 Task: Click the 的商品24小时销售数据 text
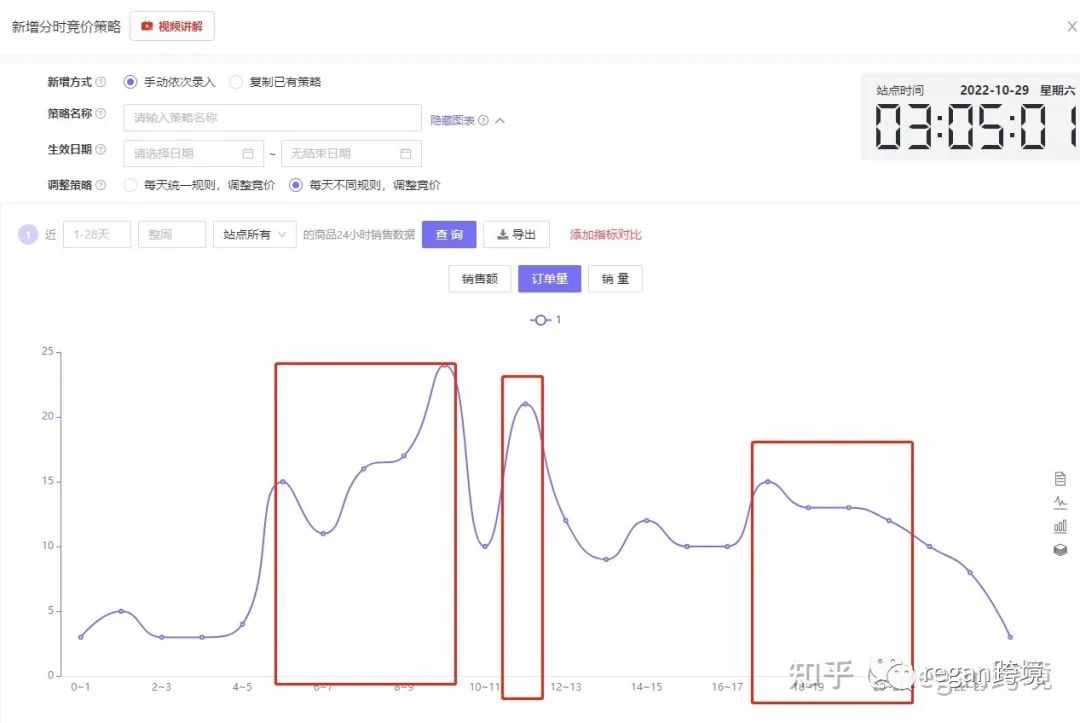pyautogui.click(x=359, y=235)
